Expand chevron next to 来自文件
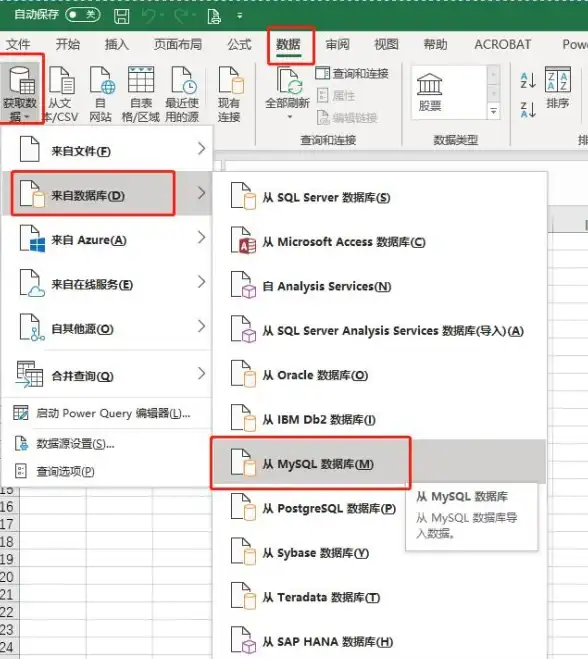 tap(202, 148)
